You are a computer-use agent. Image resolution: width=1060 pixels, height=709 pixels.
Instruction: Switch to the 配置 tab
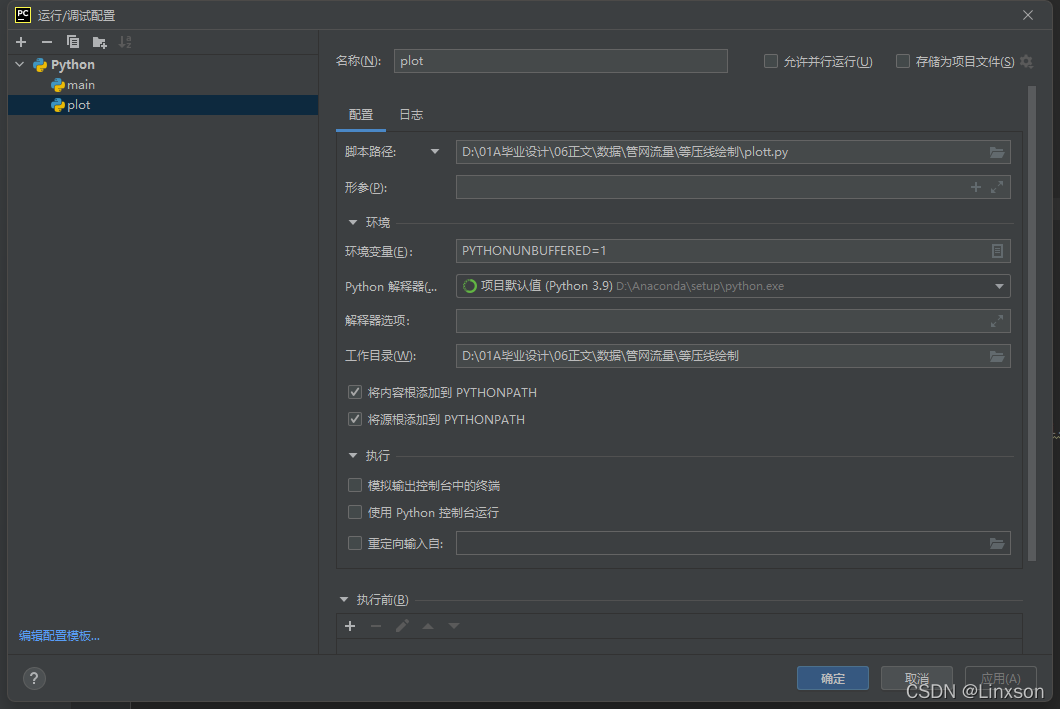point(361,115)
